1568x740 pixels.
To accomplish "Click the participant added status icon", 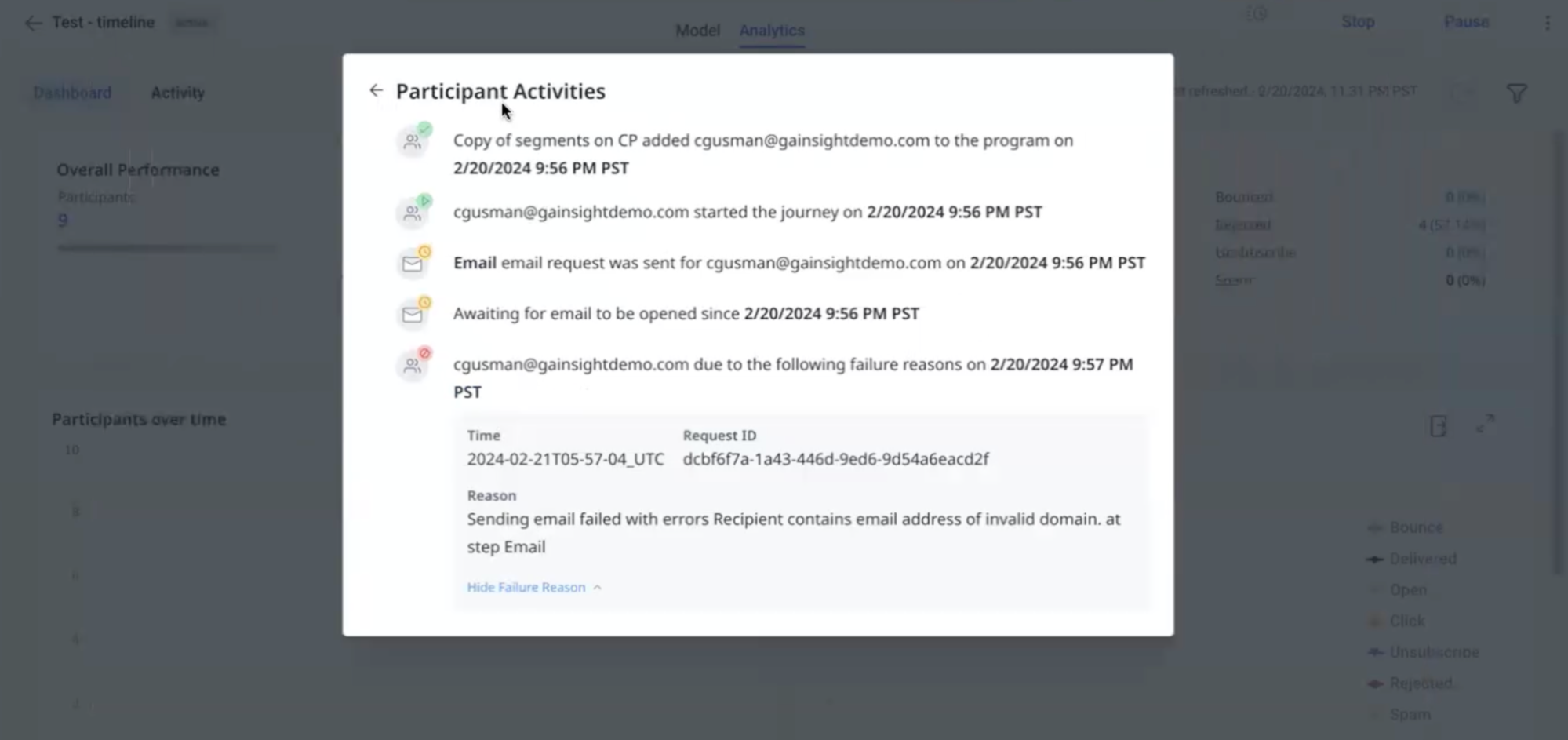I will (x=413, y=141).
